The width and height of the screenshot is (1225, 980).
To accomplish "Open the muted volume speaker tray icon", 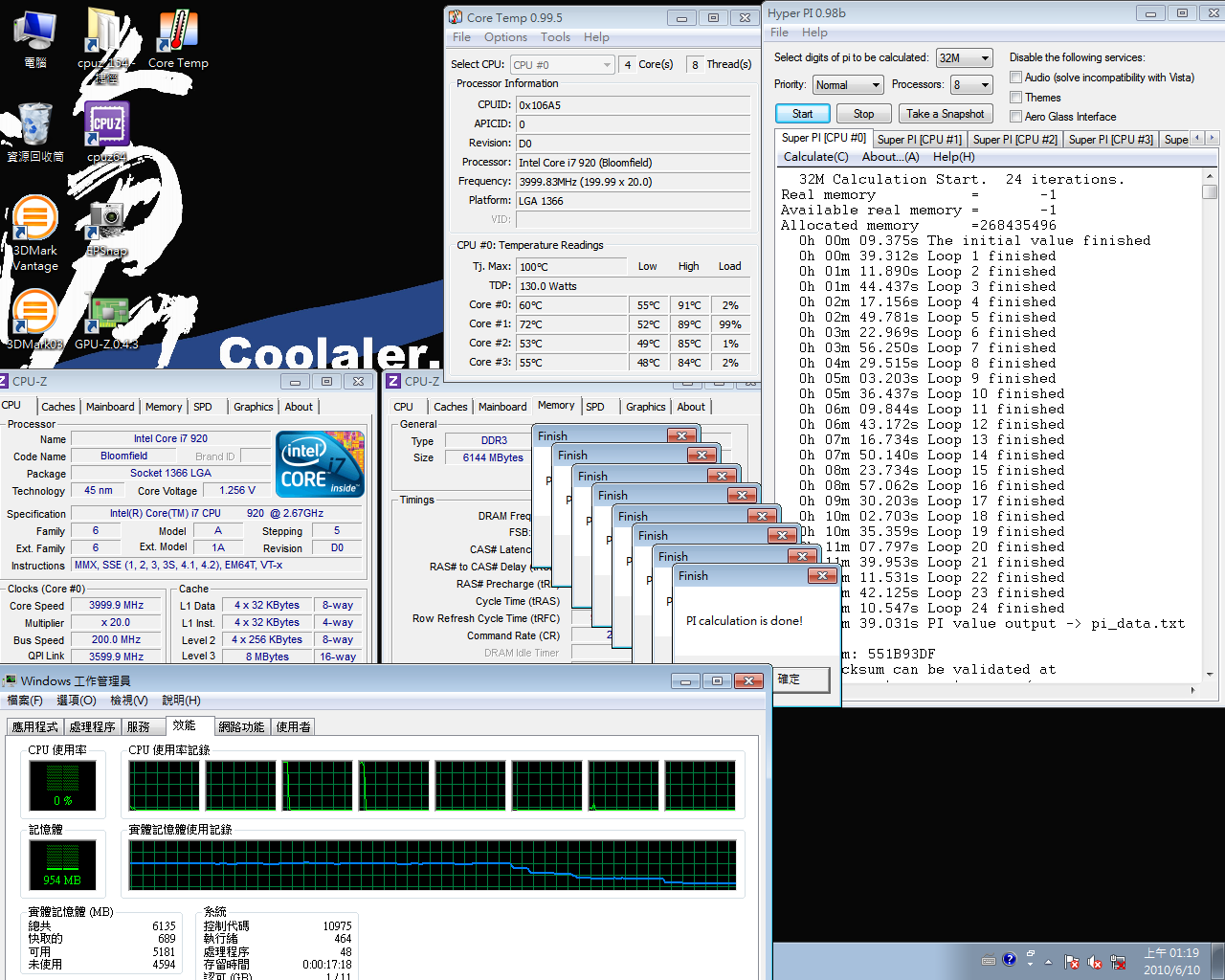I will 1094,962.
